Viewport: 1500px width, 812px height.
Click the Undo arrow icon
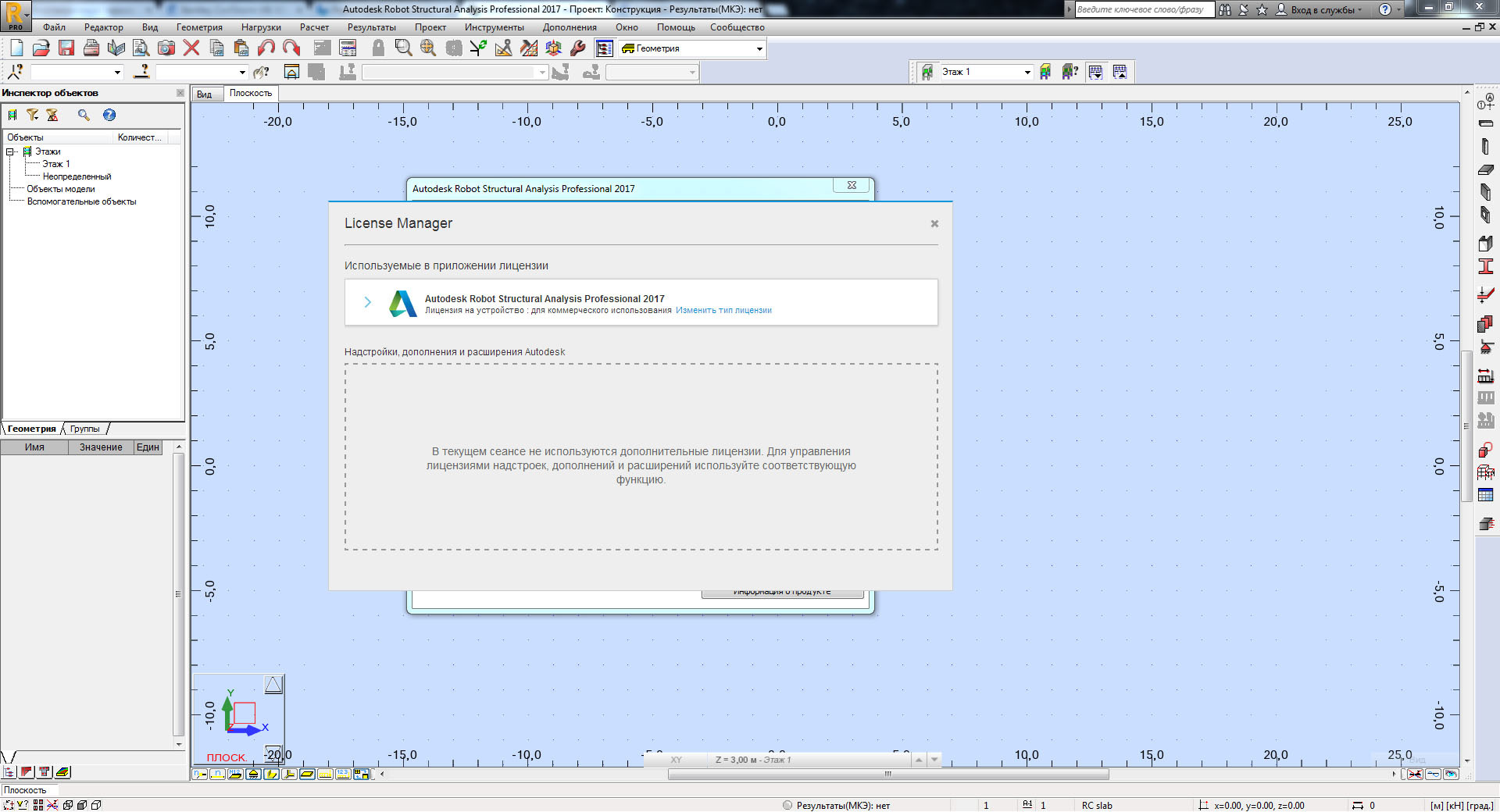266,48
